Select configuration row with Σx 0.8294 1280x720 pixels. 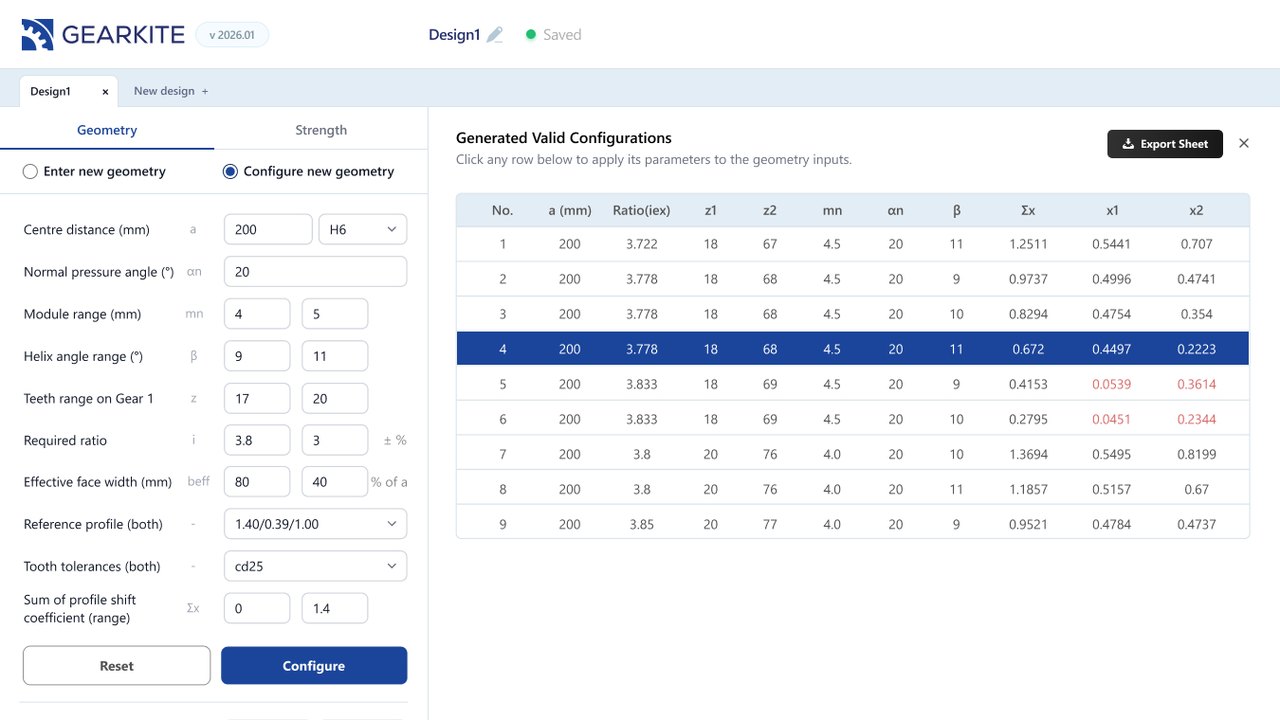853,314
